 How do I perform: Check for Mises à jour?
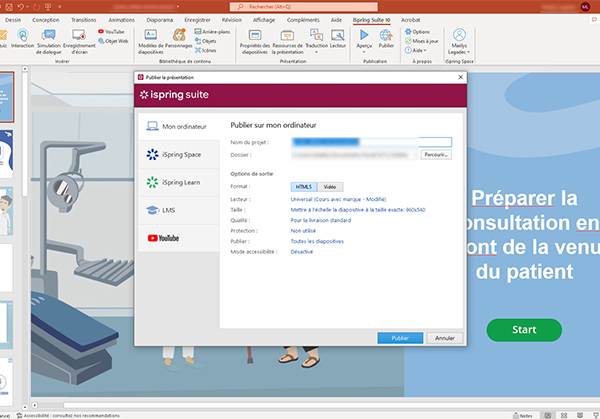422,41
